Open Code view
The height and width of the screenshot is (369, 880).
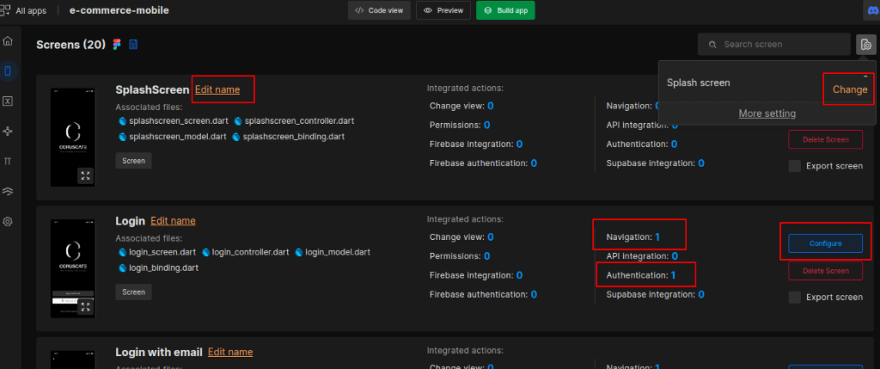coord(379,11)
